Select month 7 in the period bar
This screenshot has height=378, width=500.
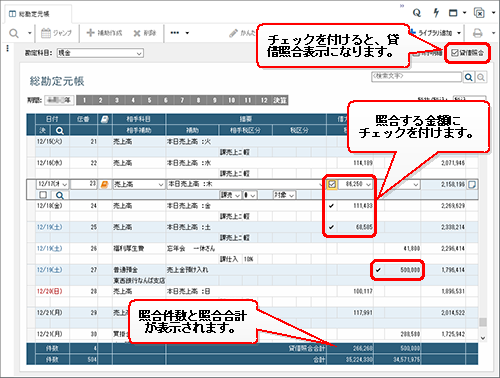(182, 100)
